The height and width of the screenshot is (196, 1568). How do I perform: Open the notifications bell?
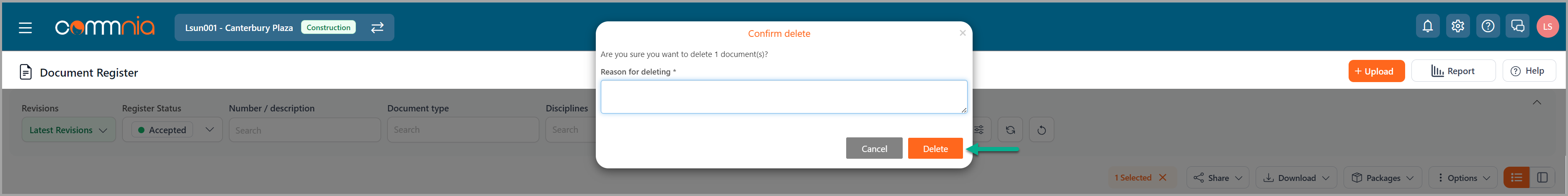pyautogui.click(x=1427, y=26)
